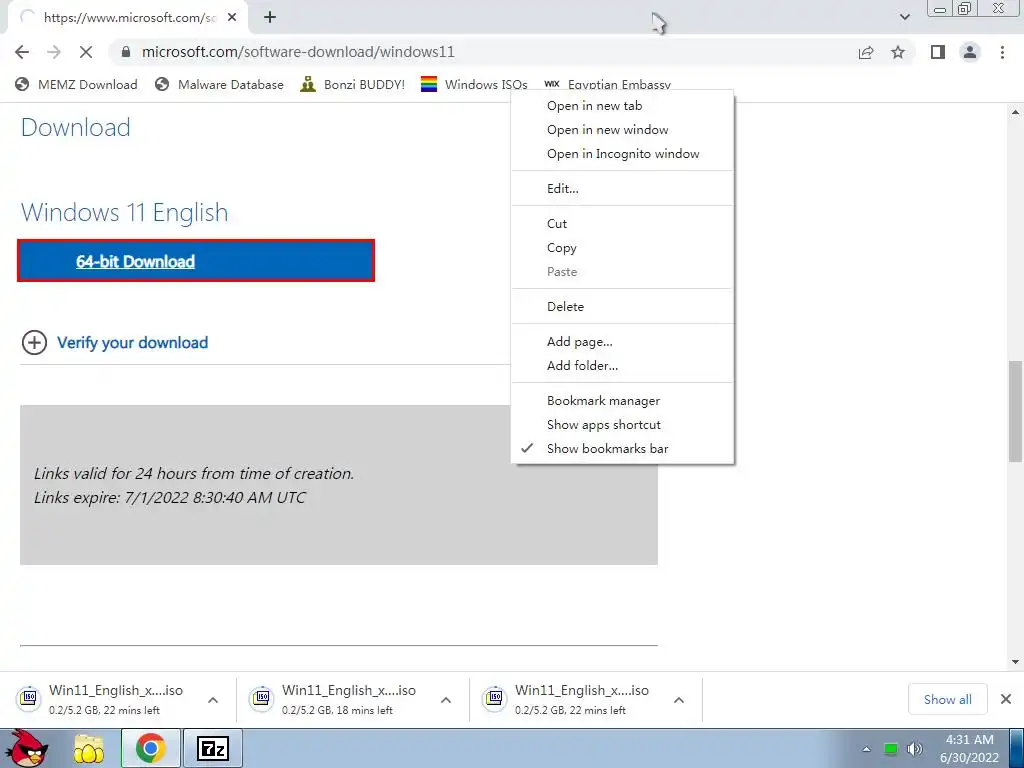The width and height of the screenshot is (1024, 768).
Task: Click the address bar URL
Action: click(298, 52)
